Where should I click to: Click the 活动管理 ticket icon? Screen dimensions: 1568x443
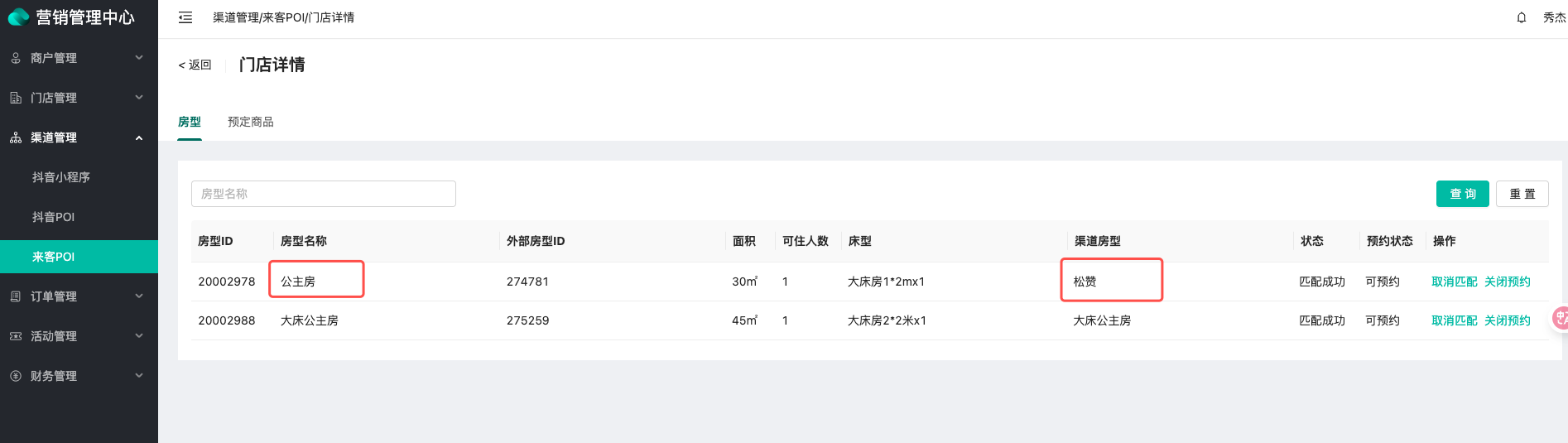click(x=16, y=336)
